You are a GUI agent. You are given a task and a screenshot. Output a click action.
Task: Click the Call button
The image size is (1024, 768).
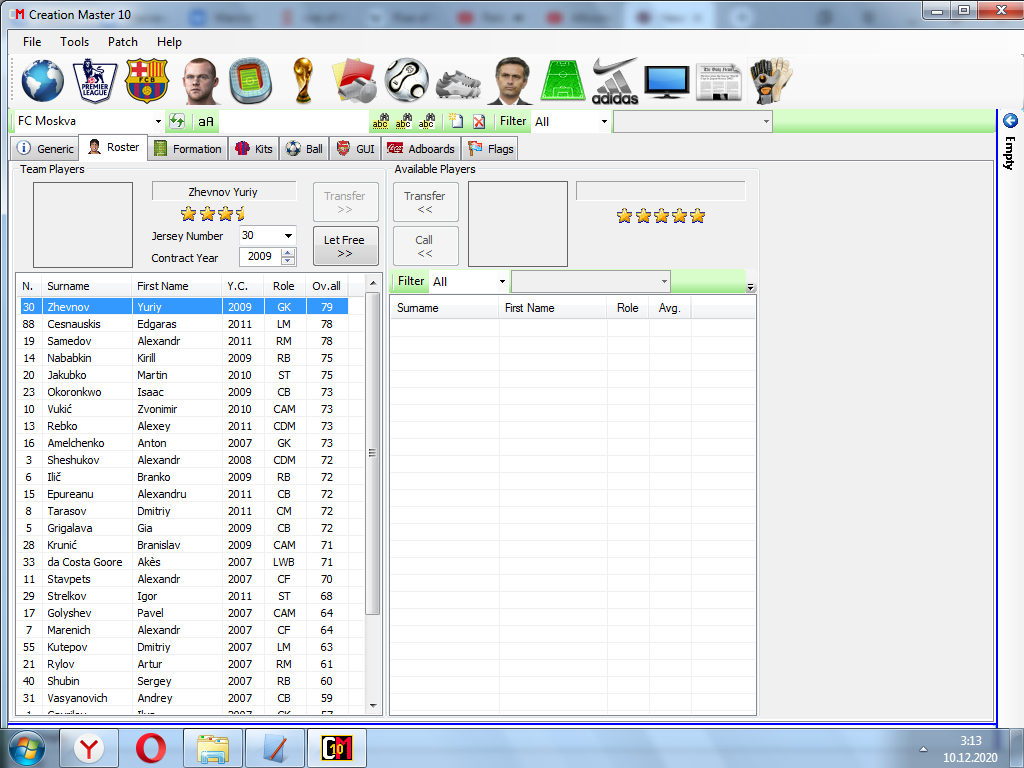pyautogui.click(x=425, y=246)
